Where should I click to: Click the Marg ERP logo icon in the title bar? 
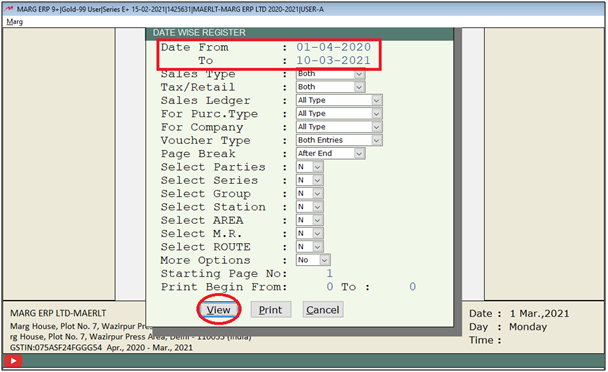(9, 9)
